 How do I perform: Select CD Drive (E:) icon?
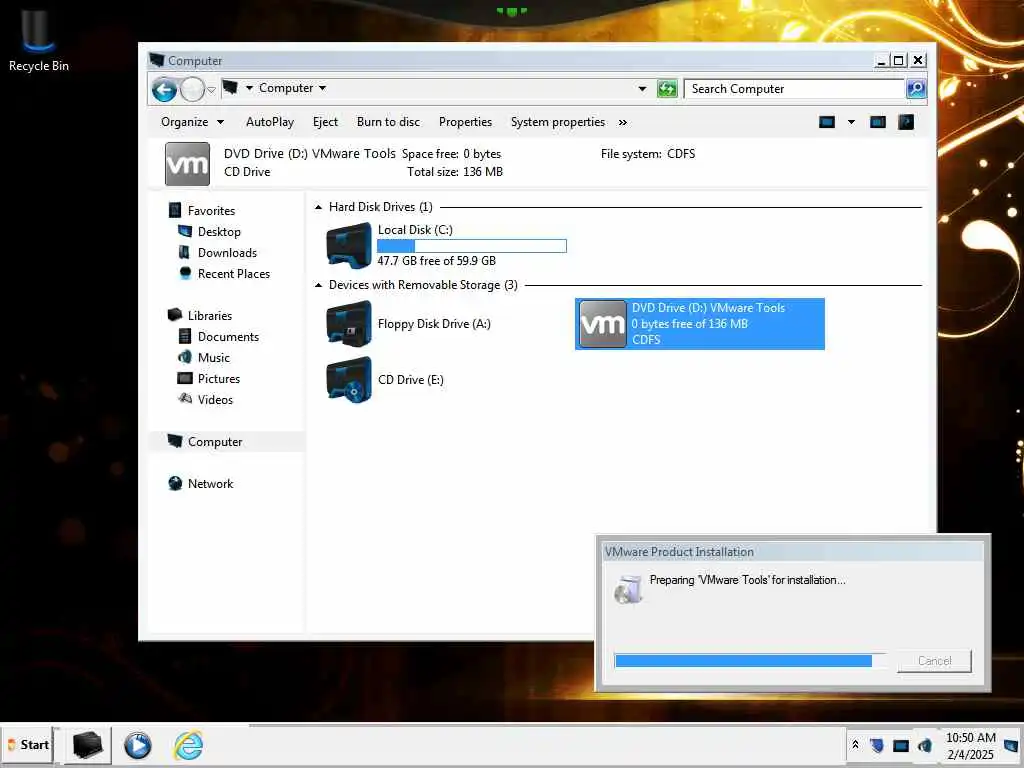click(x=349, y=379)
